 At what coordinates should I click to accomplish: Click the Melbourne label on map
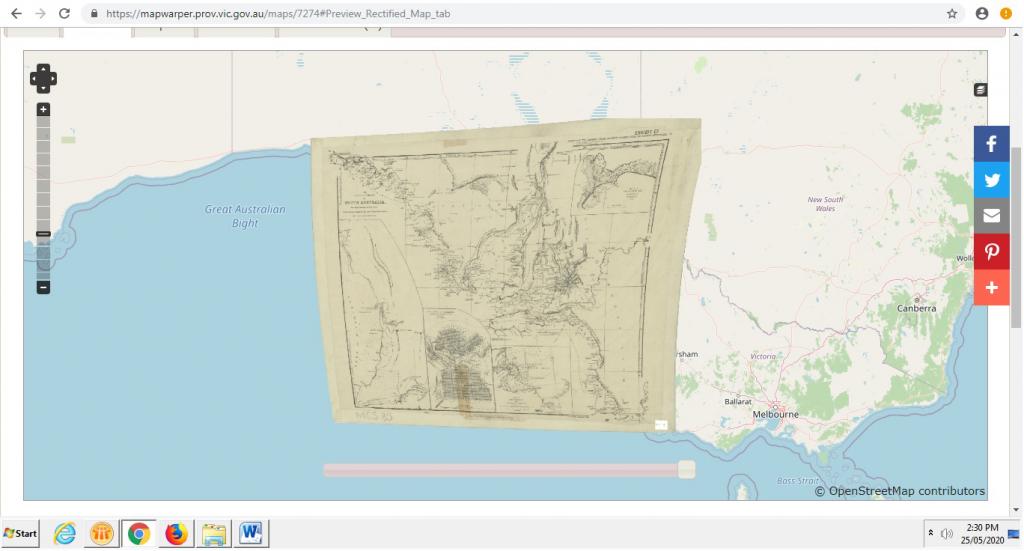[x=775, y=414]
